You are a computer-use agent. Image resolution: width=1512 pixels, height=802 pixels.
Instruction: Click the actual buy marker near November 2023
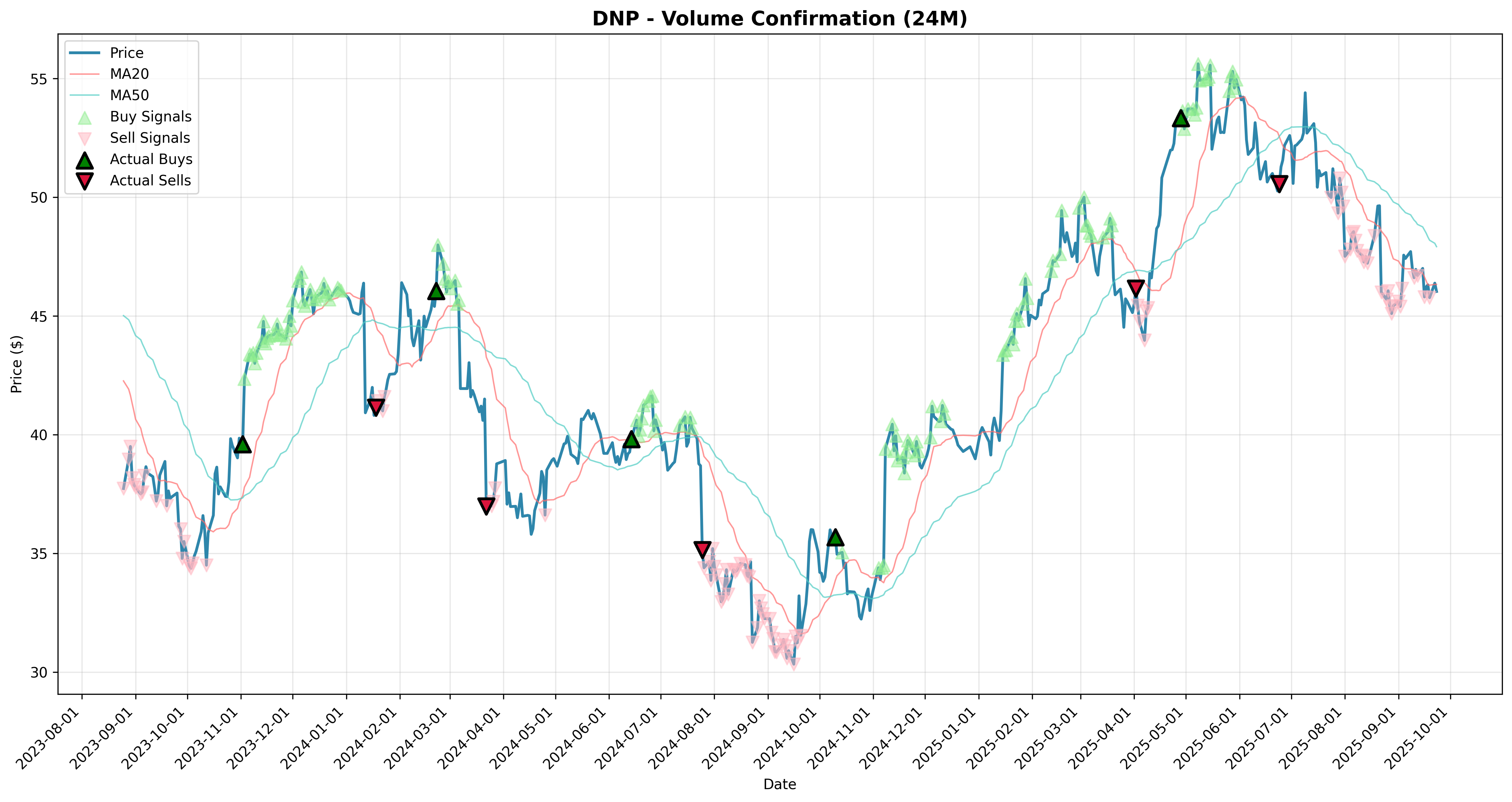click(242, 444)
